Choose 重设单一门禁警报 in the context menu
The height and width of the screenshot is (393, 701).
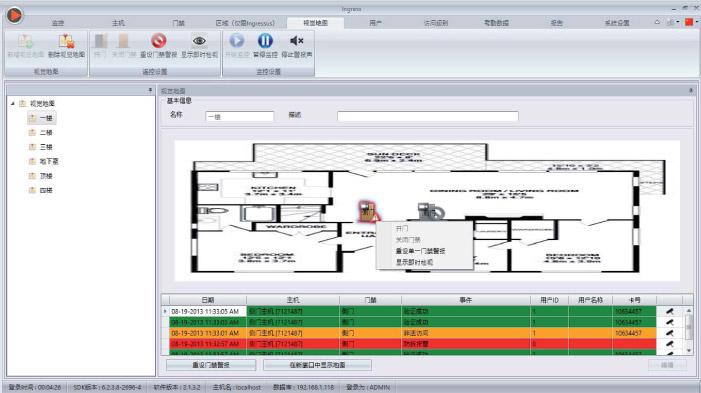point(420,251)
